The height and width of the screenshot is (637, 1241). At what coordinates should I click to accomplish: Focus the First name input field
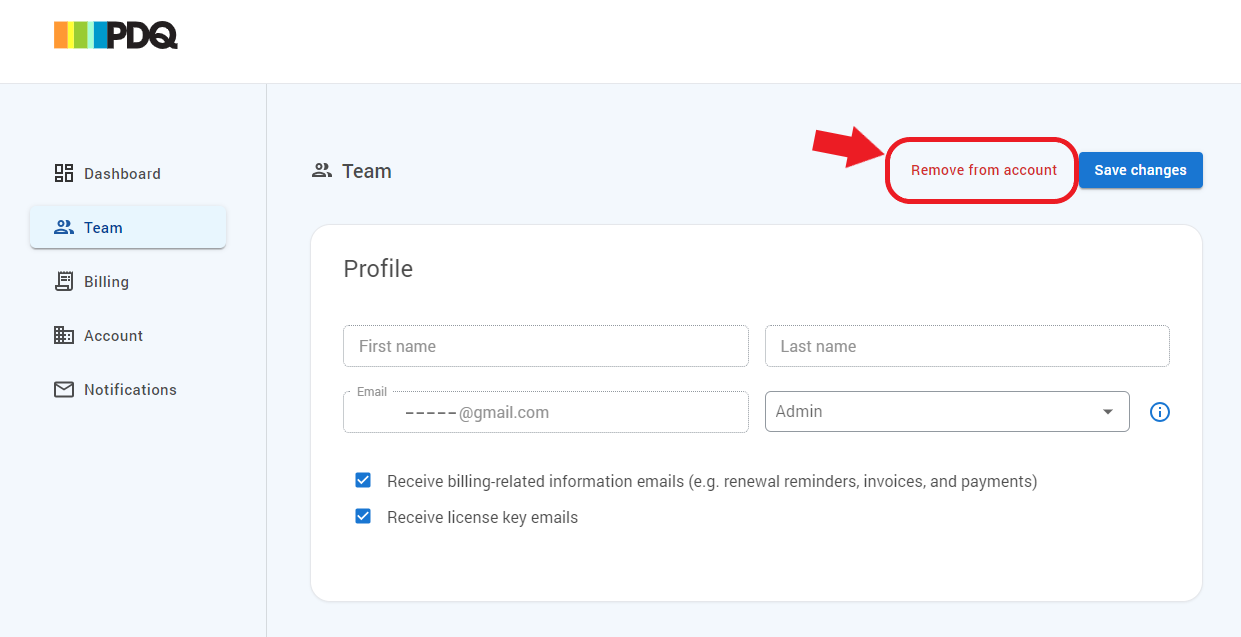(x=545, y=346)
